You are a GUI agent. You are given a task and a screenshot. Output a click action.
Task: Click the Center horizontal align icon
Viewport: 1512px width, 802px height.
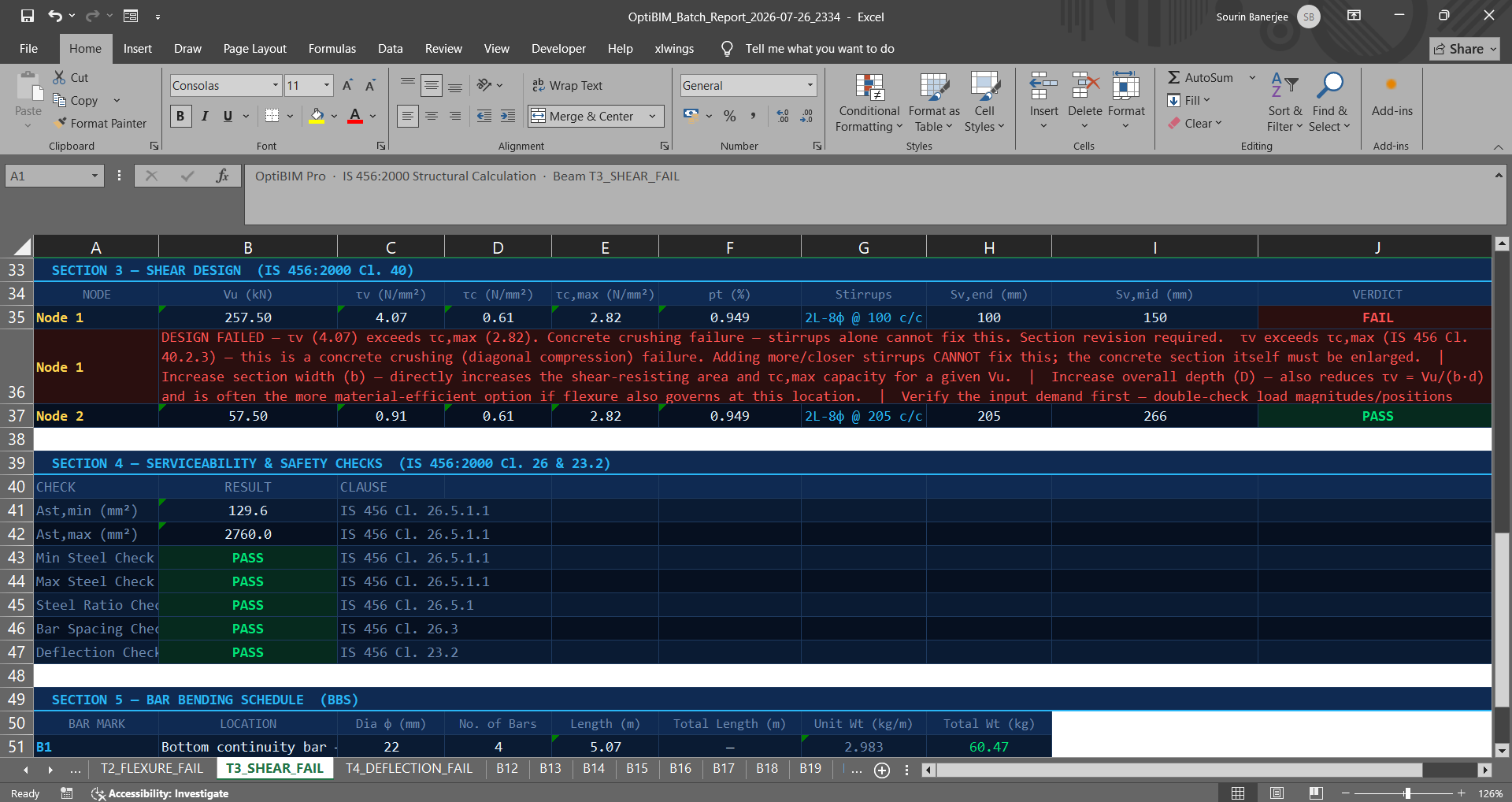tap(432, 116)
